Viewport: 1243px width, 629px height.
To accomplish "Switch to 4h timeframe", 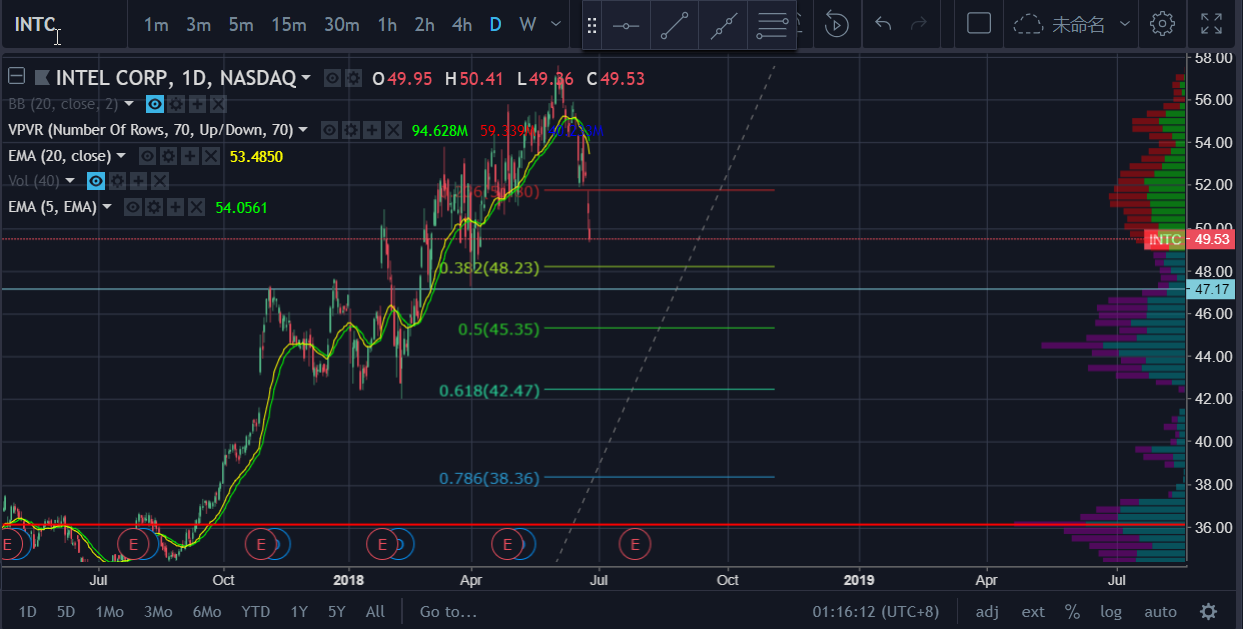I will tap(461, 25).
